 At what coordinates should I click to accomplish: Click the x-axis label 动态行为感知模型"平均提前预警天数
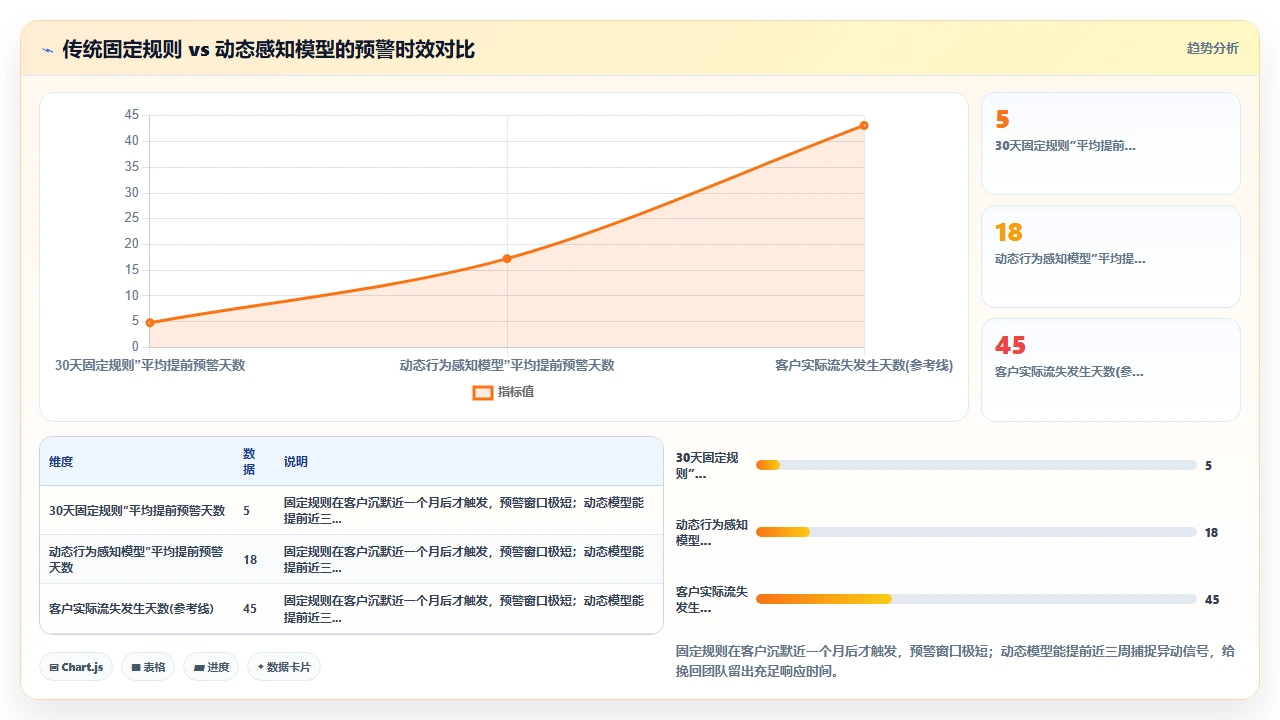click(x=507, y=365)
